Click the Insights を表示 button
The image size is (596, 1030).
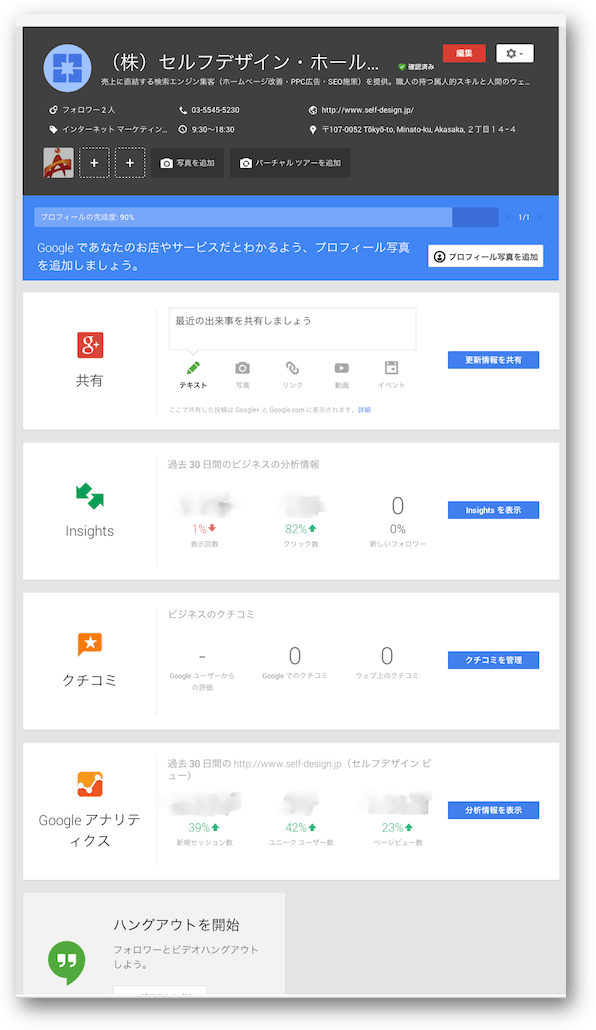493,510
